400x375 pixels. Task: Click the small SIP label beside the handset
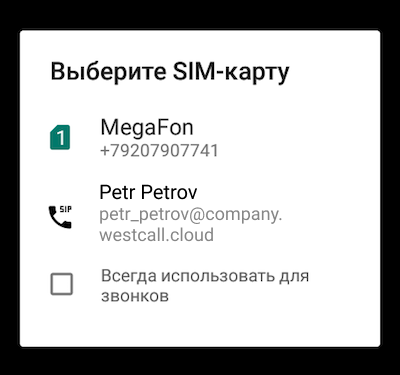pyautogui.click(x=66, y=209)
